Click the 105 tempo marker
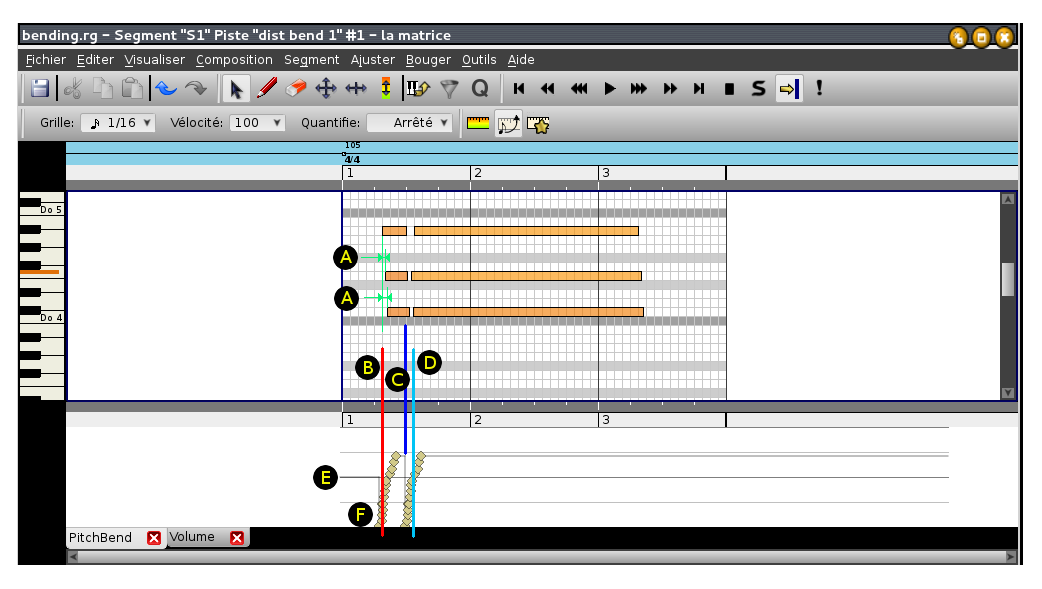This screenshot has width=1042, height=589. coord(353,145)
